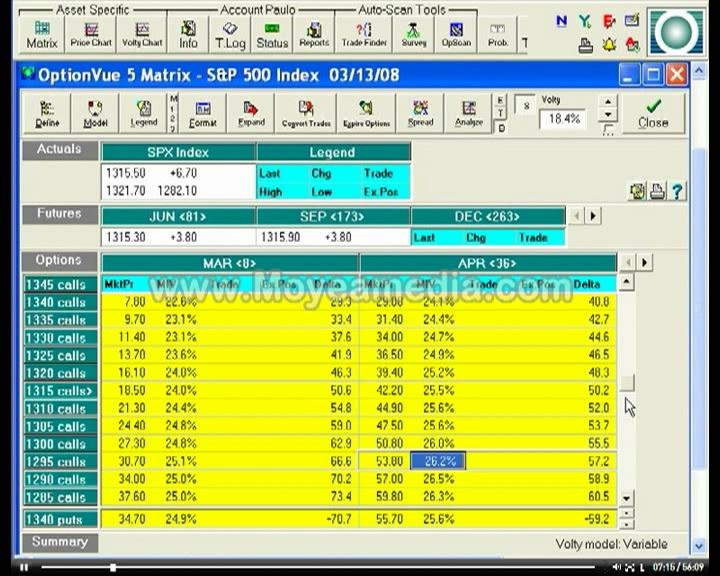Viewport: 720px width, 576px height.
Task: Open the OpScan tool
Action: pos(456,35)
